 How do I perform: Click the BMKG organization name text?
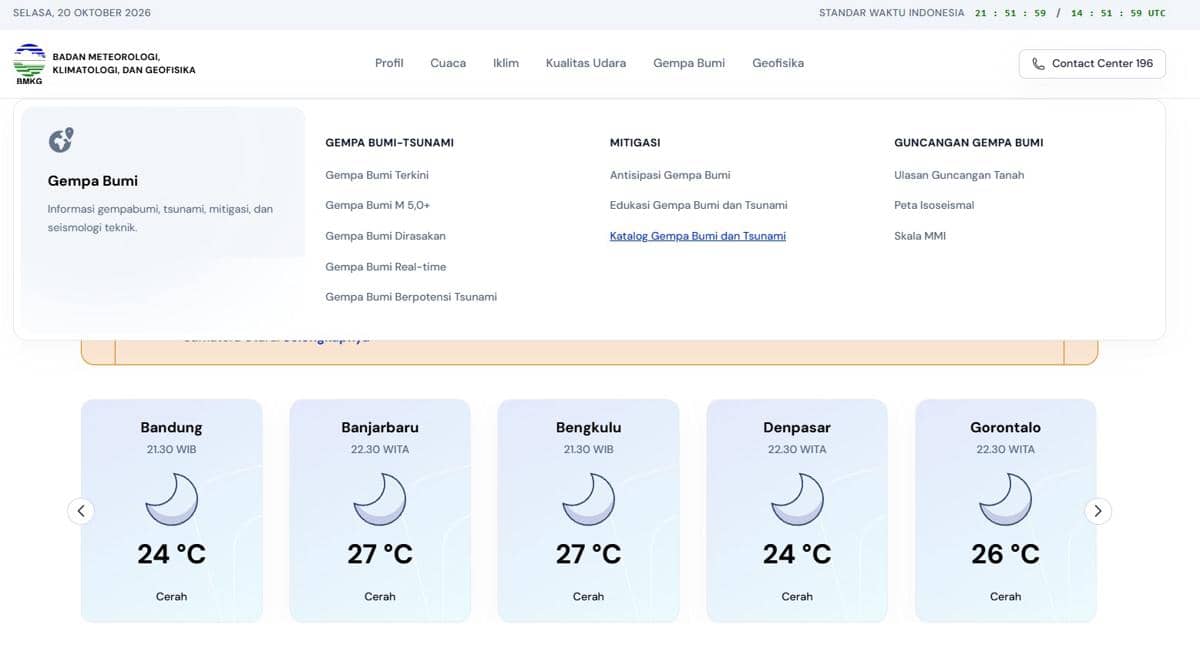tap(124, 63)
